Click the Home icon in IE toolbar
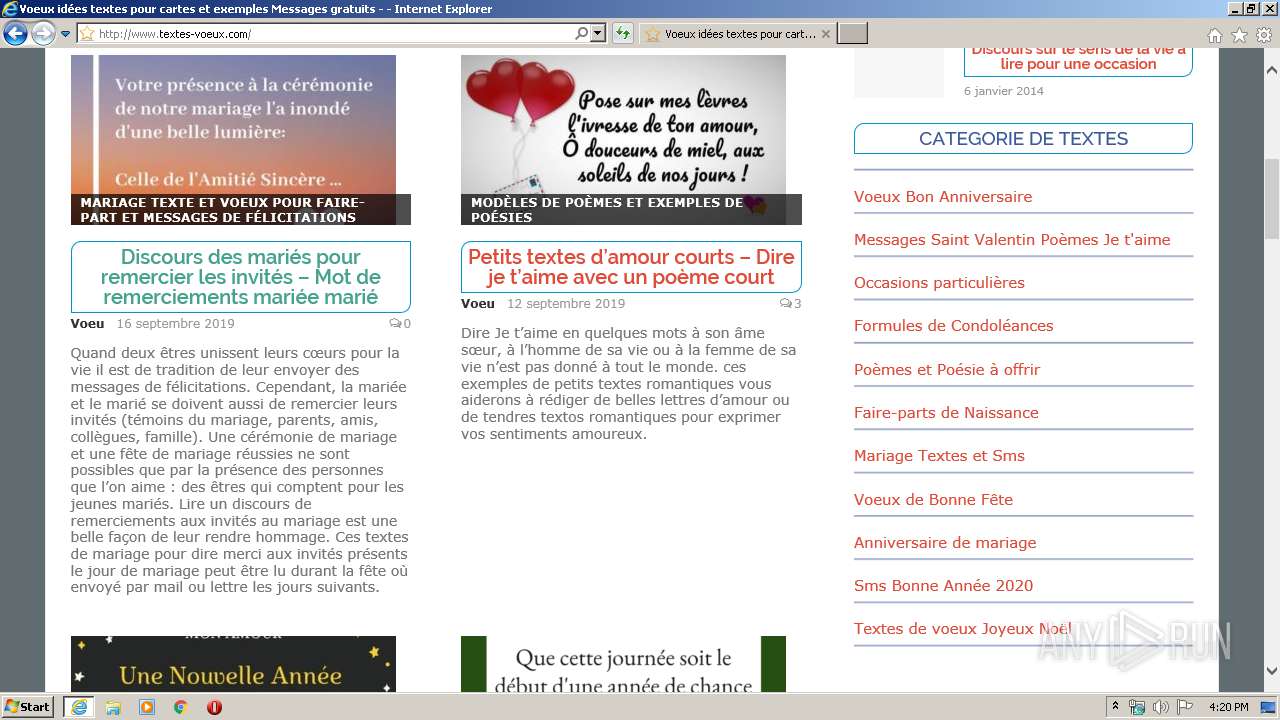Image resolution: width=1280 pixels, height=720 pixels. click(1214, 34)
